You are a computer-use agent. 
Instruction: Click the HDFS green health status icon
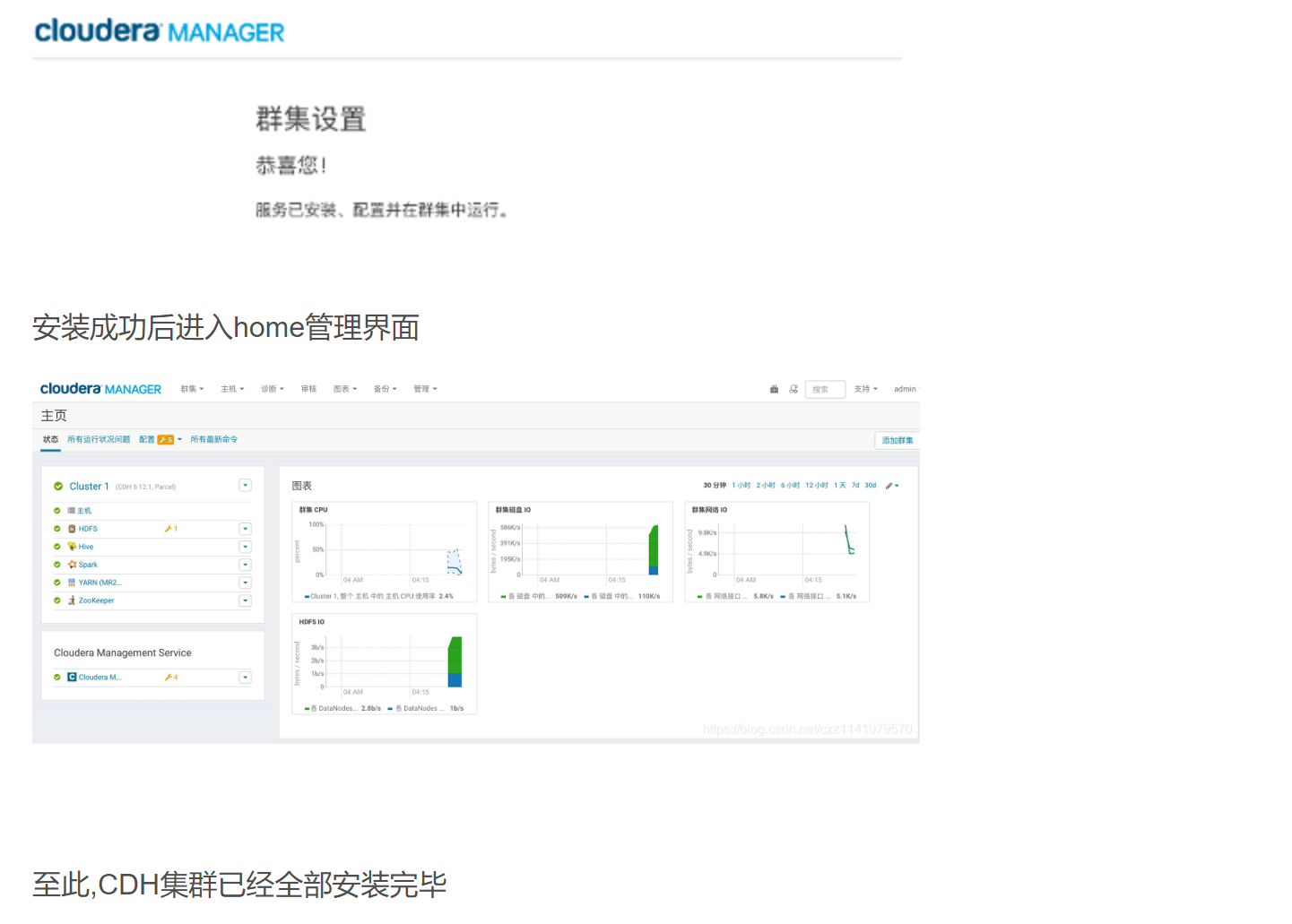pos(57,529)
